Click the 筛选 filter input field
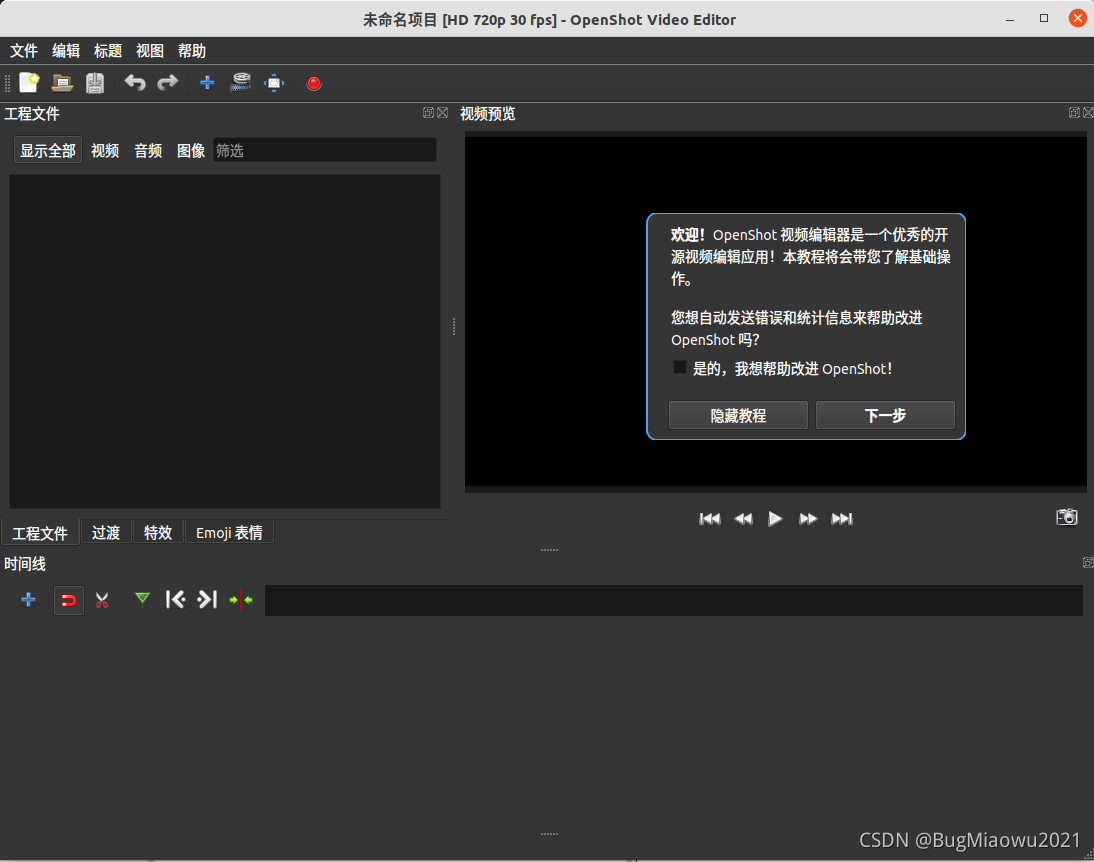1094x862 pixels. pos(324,150)
